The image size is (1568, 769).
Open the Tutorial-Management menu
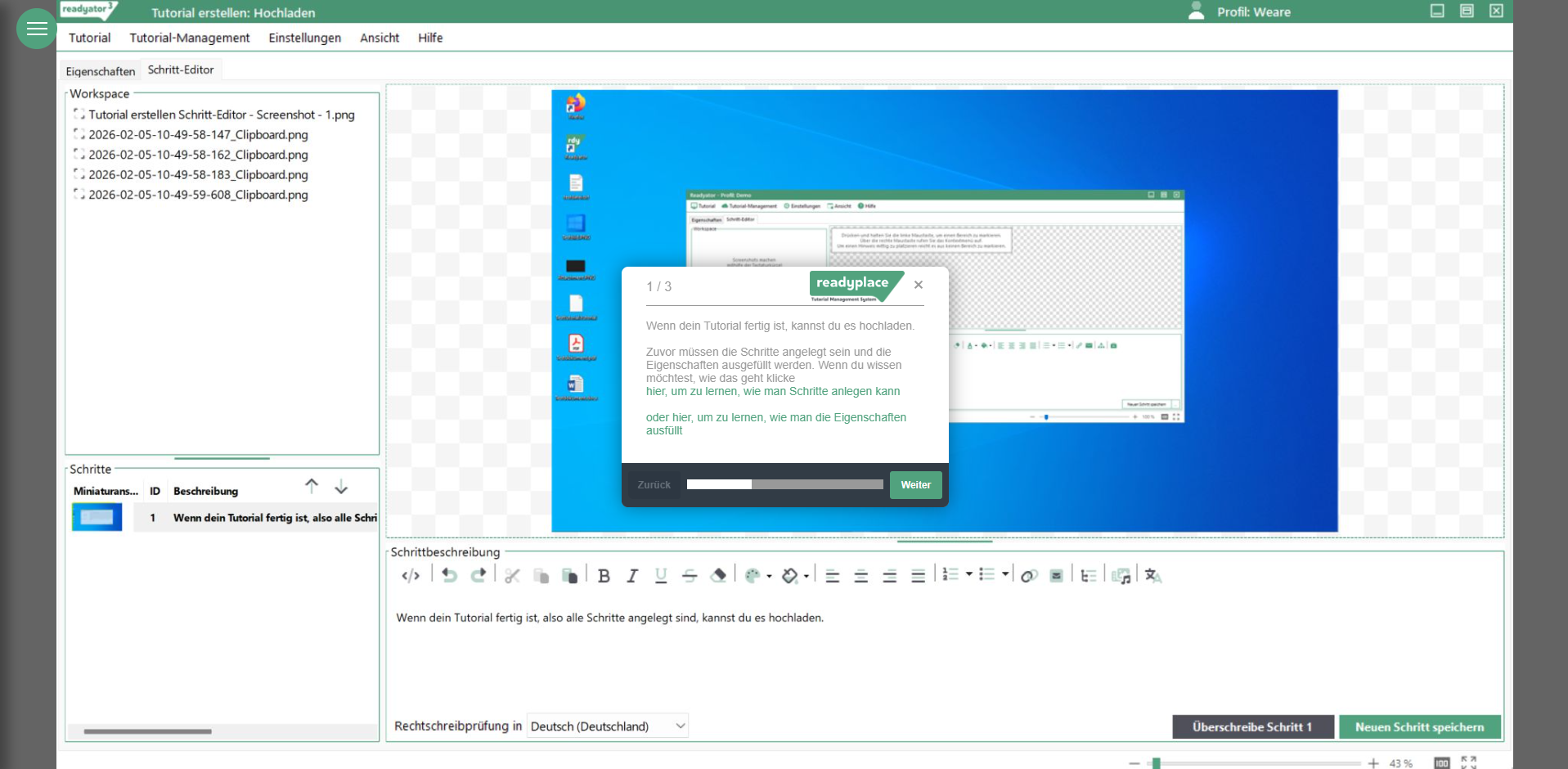[x=189, y=38]
